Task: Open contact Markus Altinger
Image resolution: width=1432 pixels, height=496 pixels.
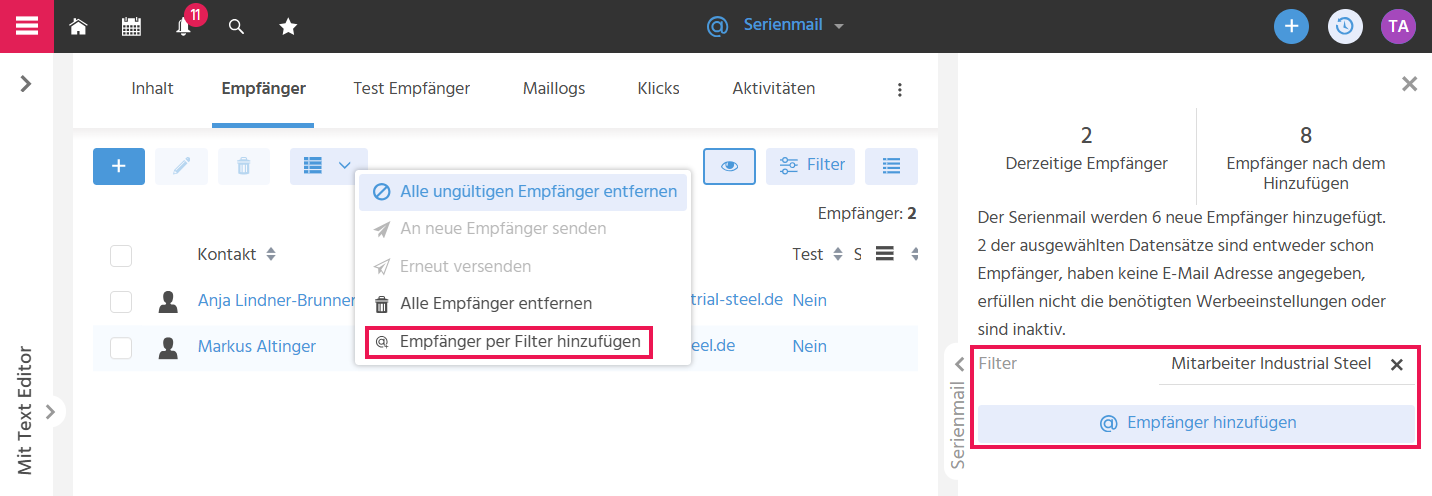Action: (x=257, y=346)
